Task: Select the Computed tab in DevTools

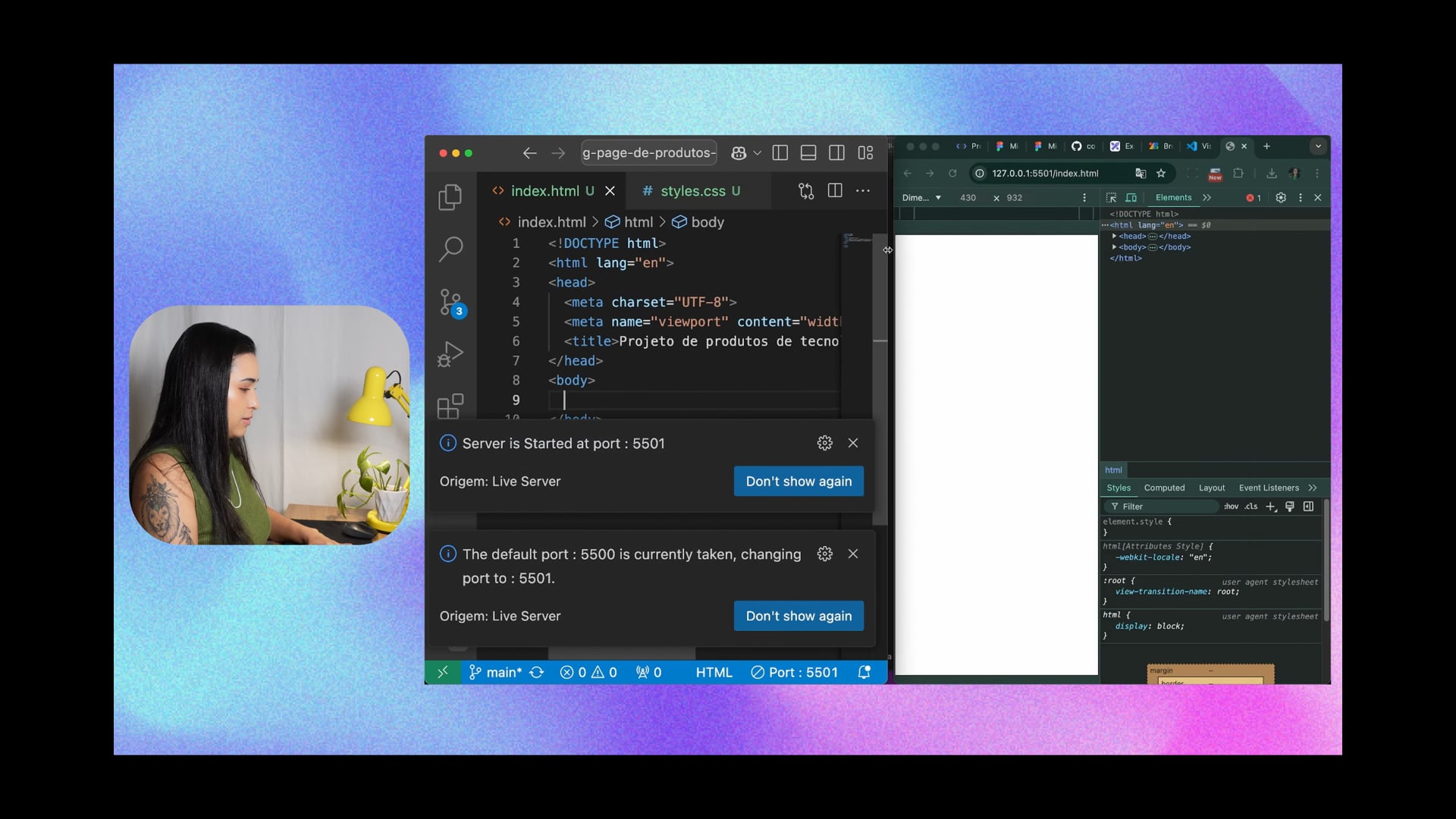Action: pos(1164,488)
